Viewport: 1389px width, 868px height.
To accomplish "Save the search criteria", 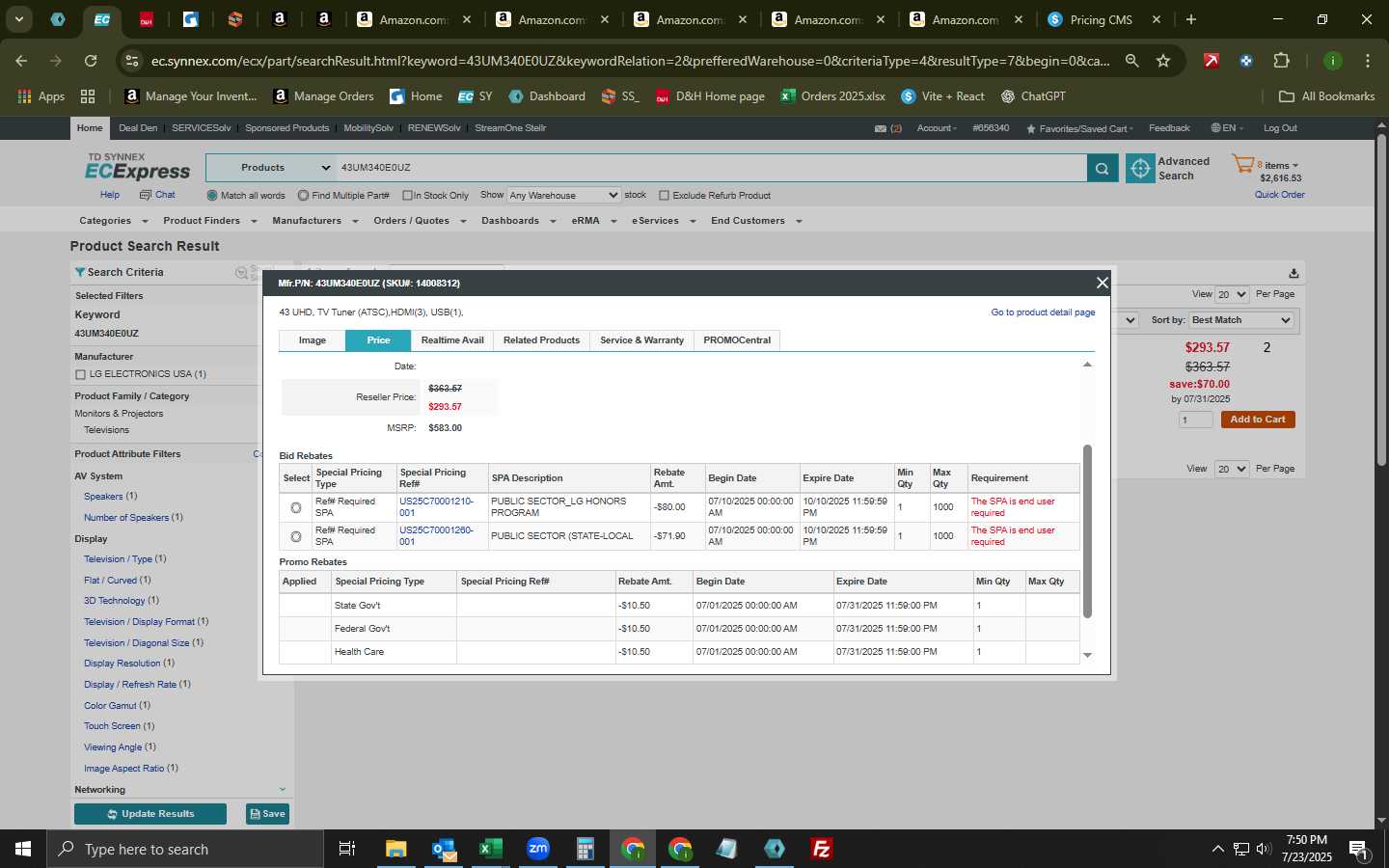I will [x=267, y=814].
